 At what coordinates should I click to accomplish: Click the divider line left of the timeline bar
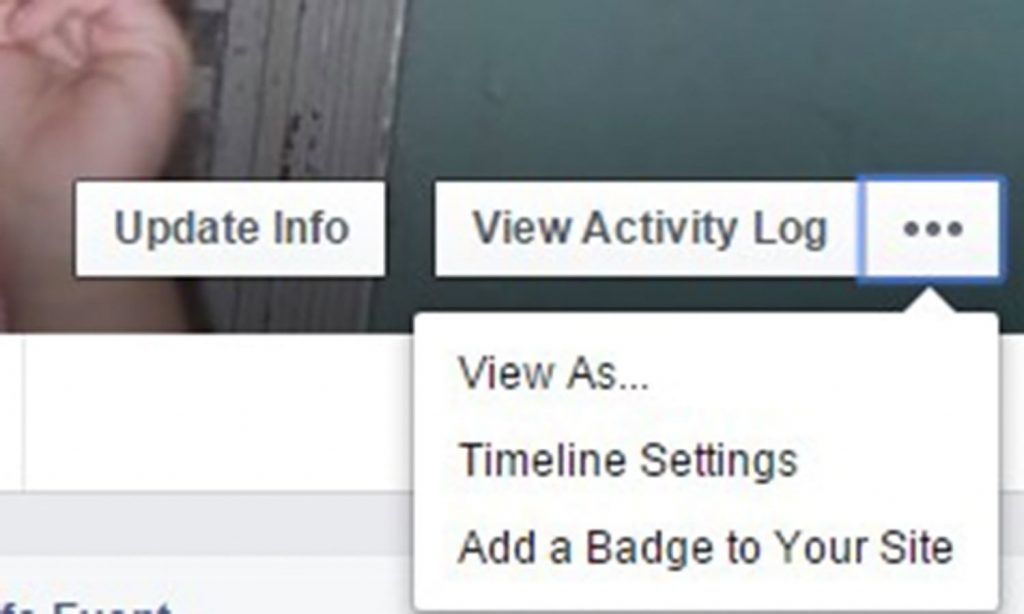24,412
